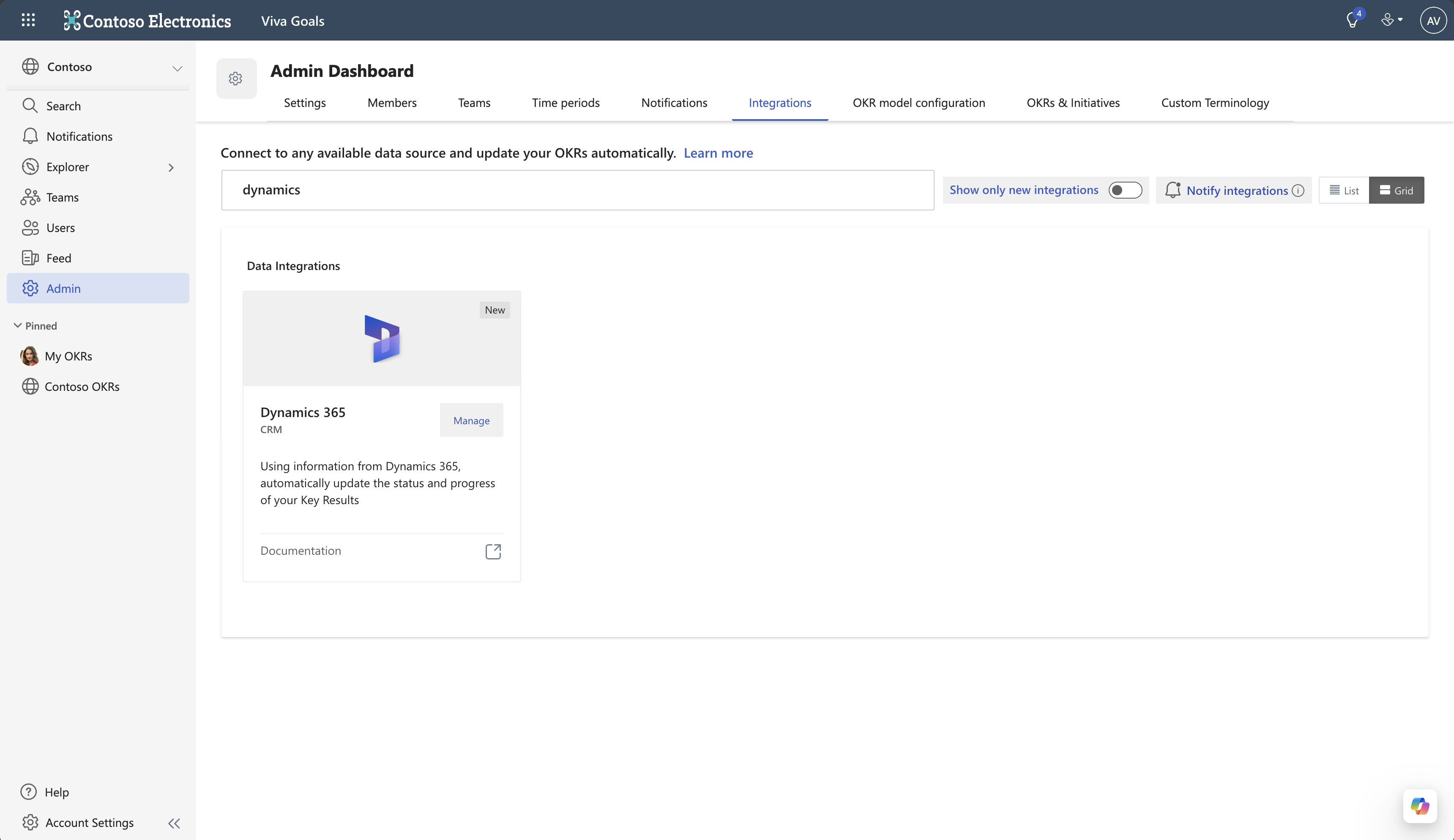Switch to List view
This screenshot has width=1454, height=840.
coord(1344,191)
